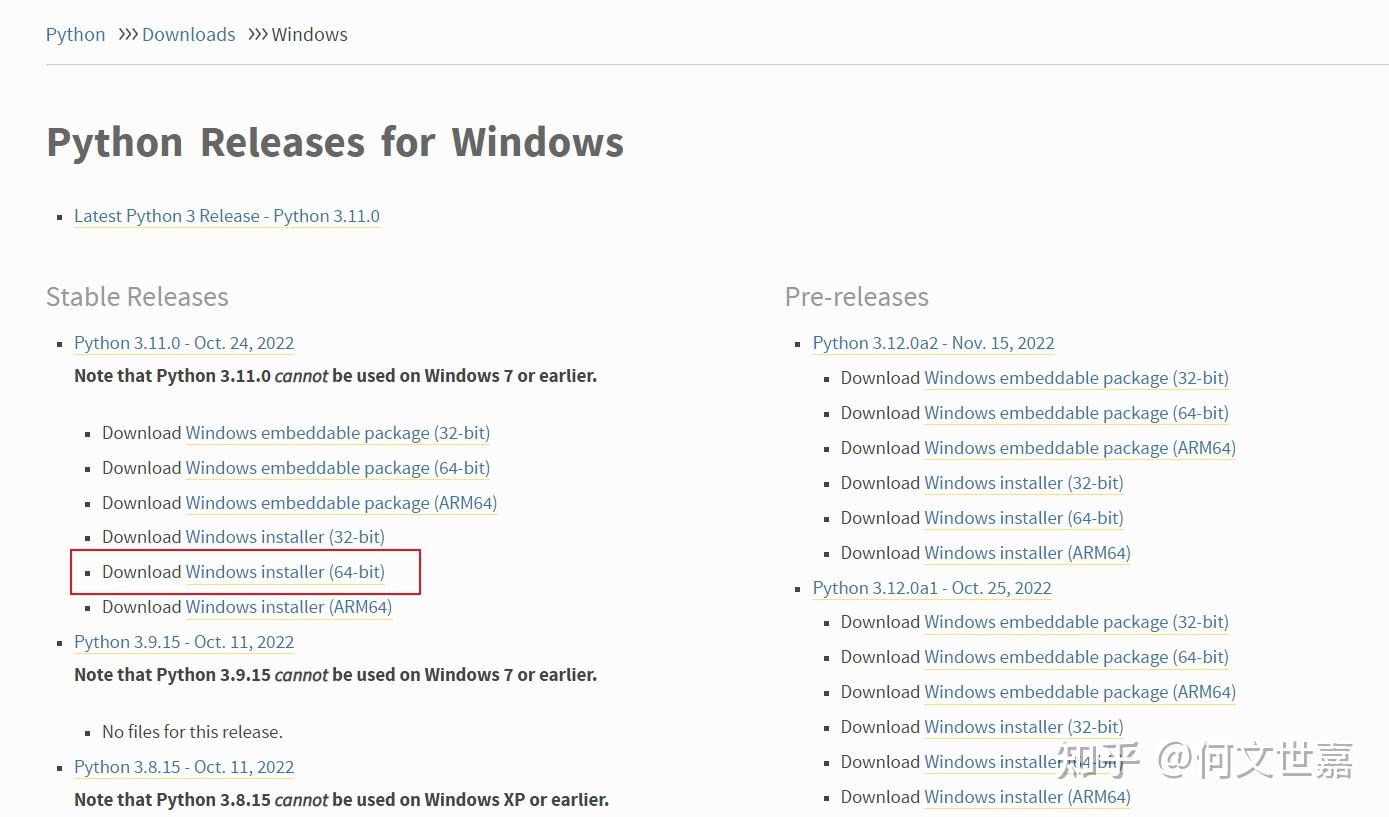Viewport: 1389px width, 817px height.
Task: Open the Python 3.11.0 - Oct. 24, 2022 release
Action: [x=184, y=343]
